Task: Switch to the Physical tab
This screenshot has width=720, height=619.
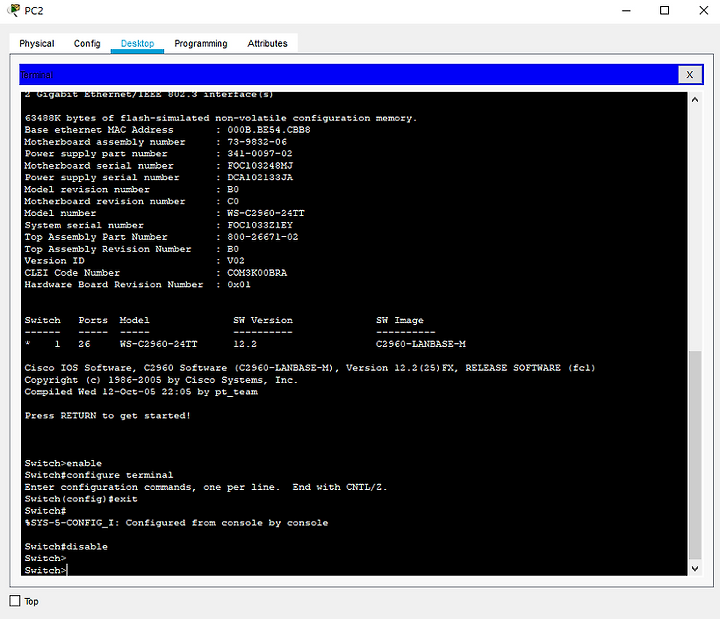Action: point(37,44)
